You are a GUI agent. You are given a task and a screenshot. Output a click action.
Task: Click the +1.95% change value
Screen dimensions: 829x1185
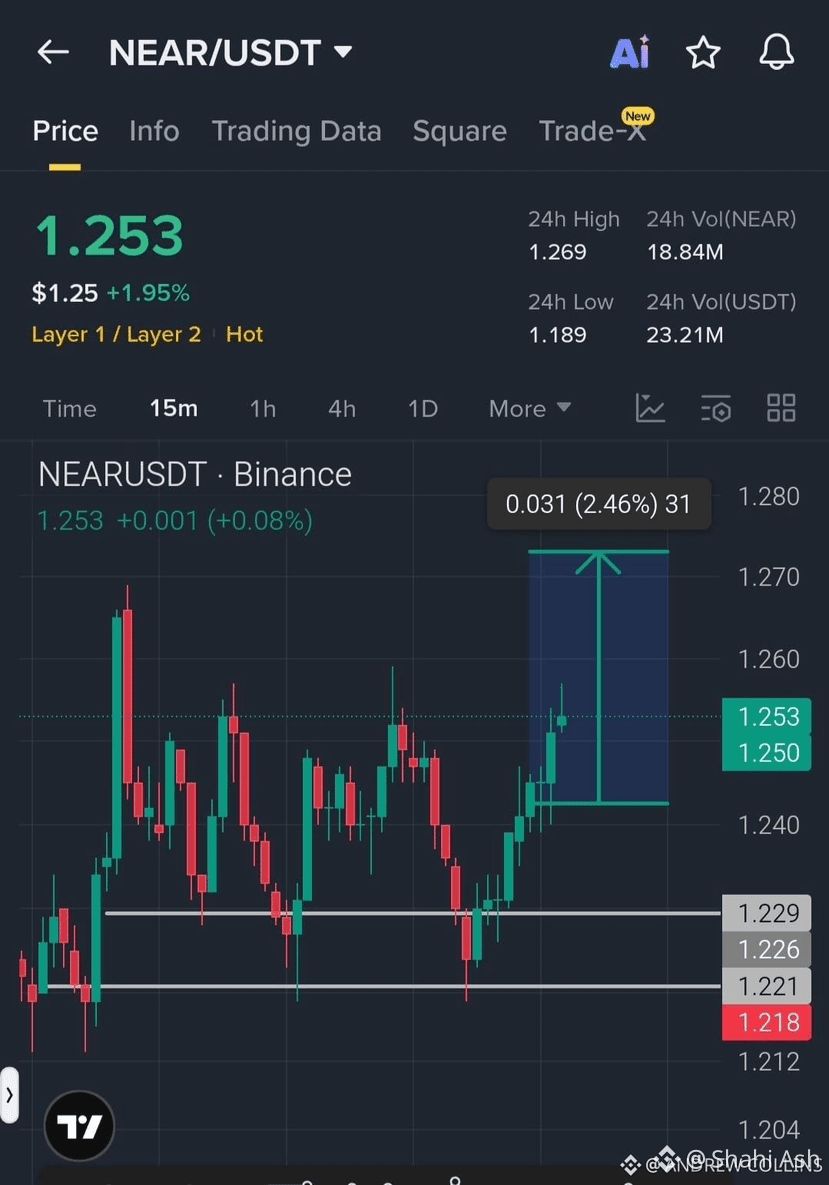click(x=148, y=292)
